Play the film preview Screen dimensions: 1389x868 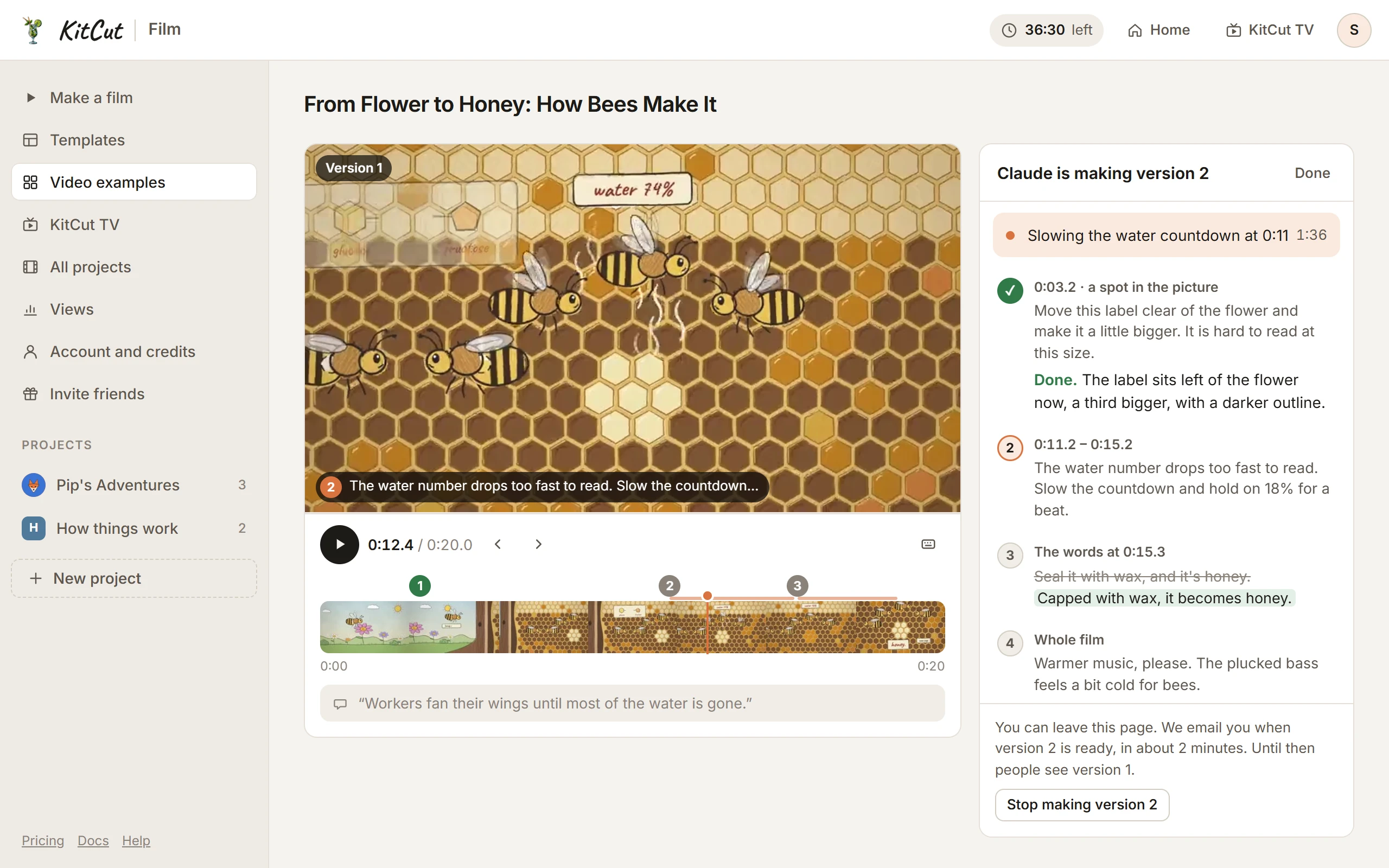pos(339,544)
